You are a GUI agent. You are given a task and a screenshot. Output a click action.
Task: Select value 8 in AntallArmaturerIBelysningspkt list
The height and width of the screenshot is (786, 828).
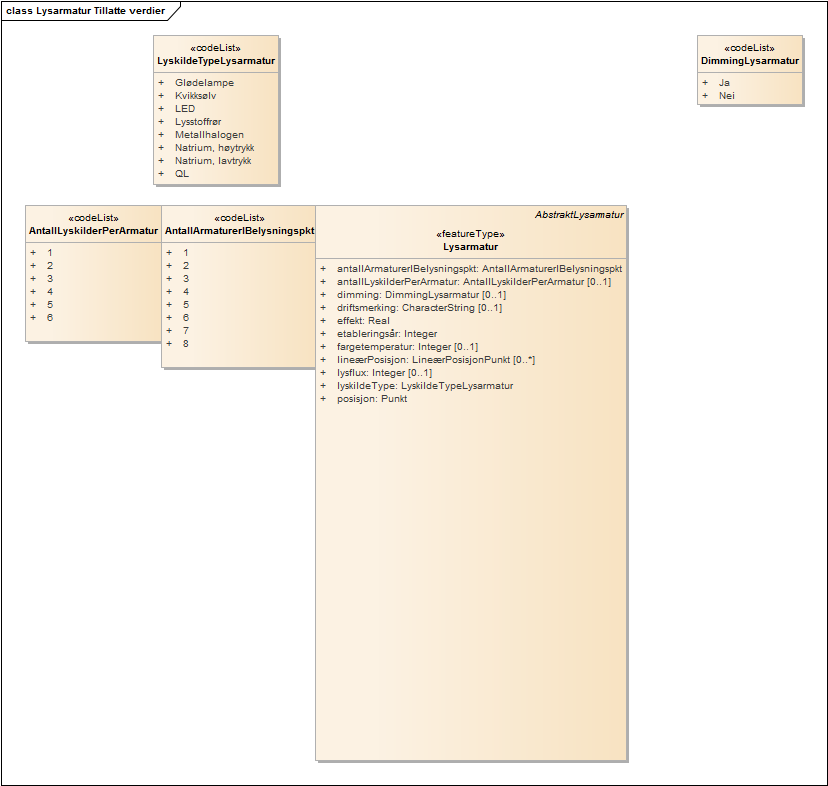186,344
